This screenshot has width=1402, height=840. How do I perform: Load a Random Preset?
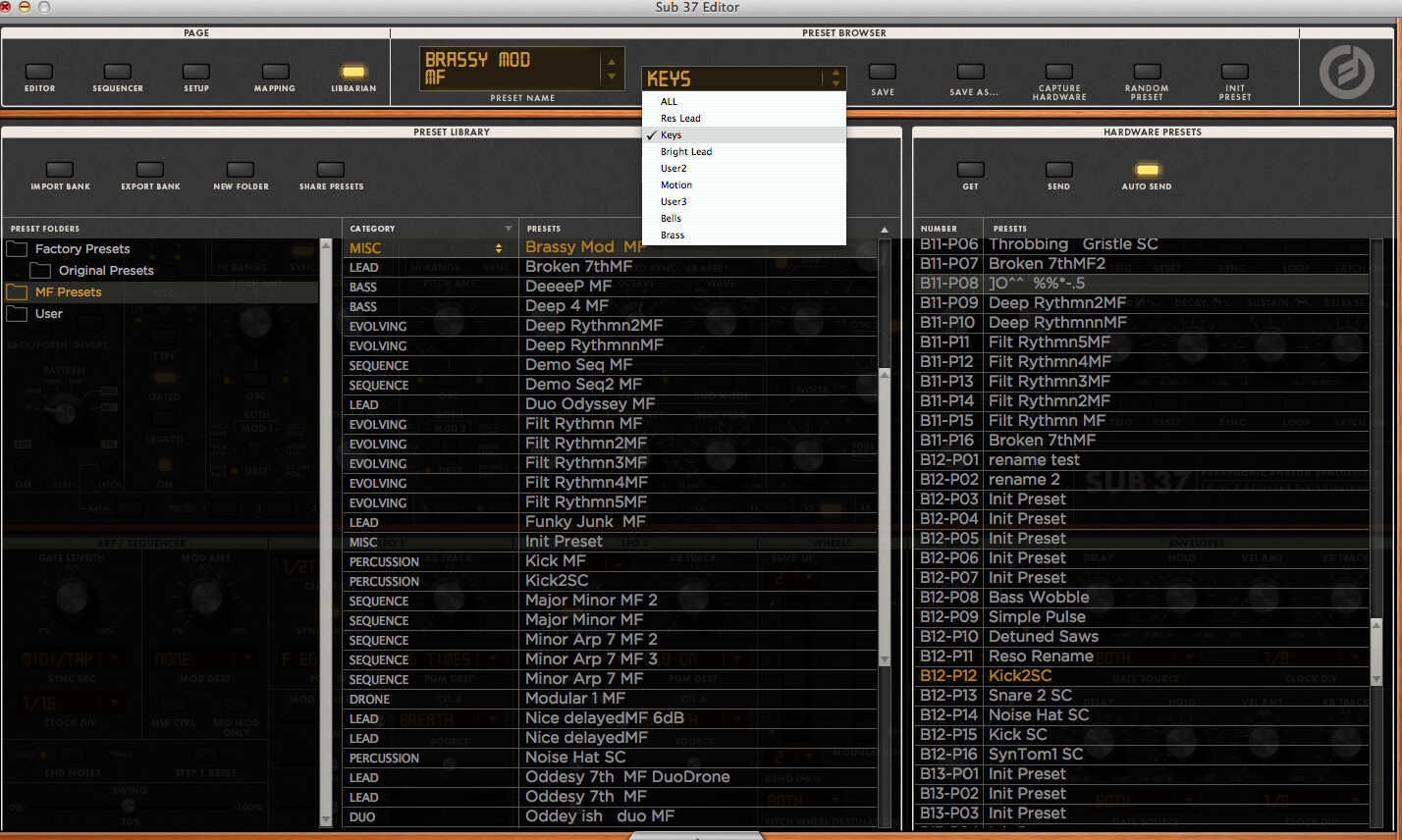1147,72
